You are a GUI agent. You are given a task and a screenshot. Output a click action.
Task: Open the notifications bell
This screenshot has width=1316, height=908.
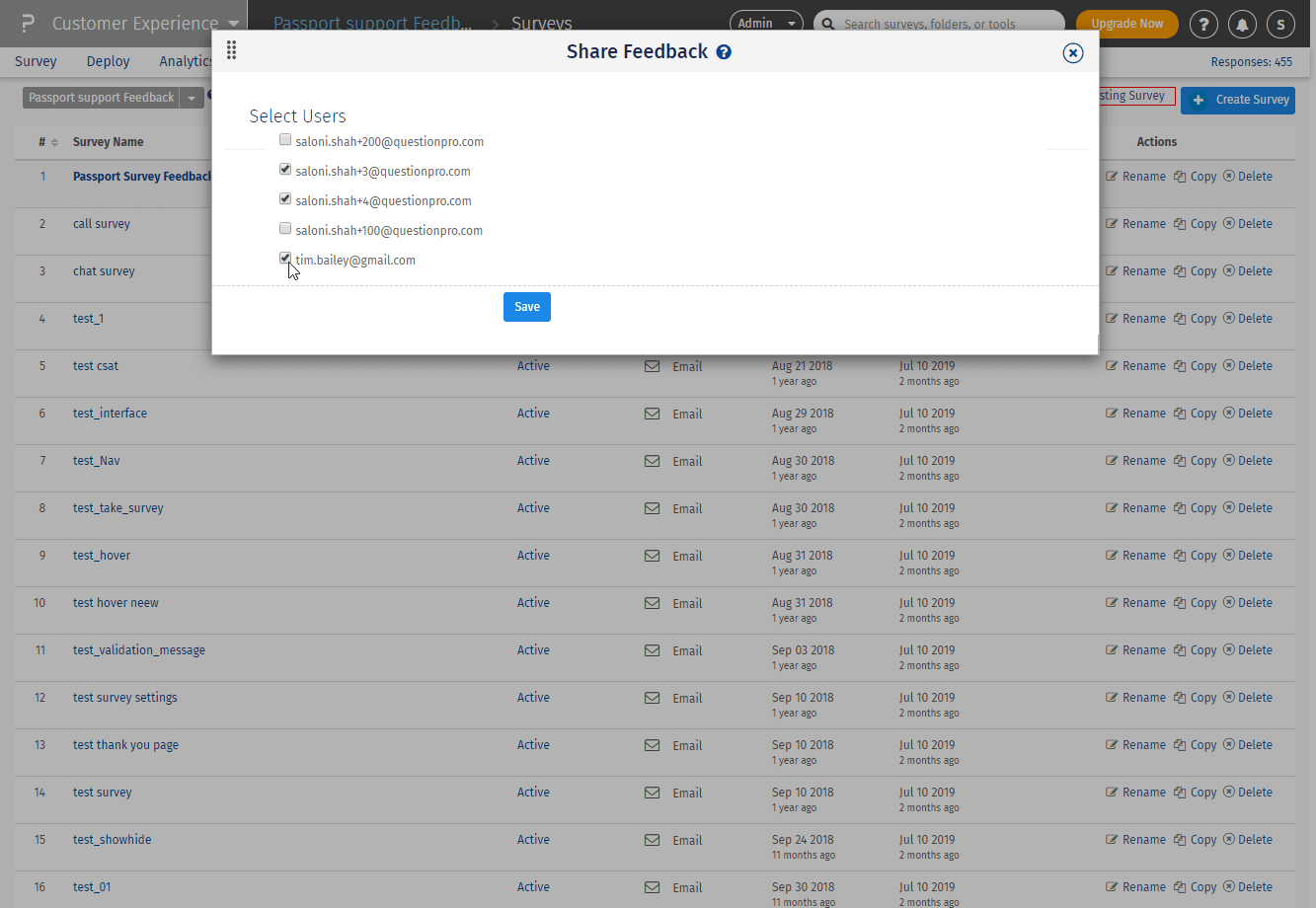[1242, 24]
